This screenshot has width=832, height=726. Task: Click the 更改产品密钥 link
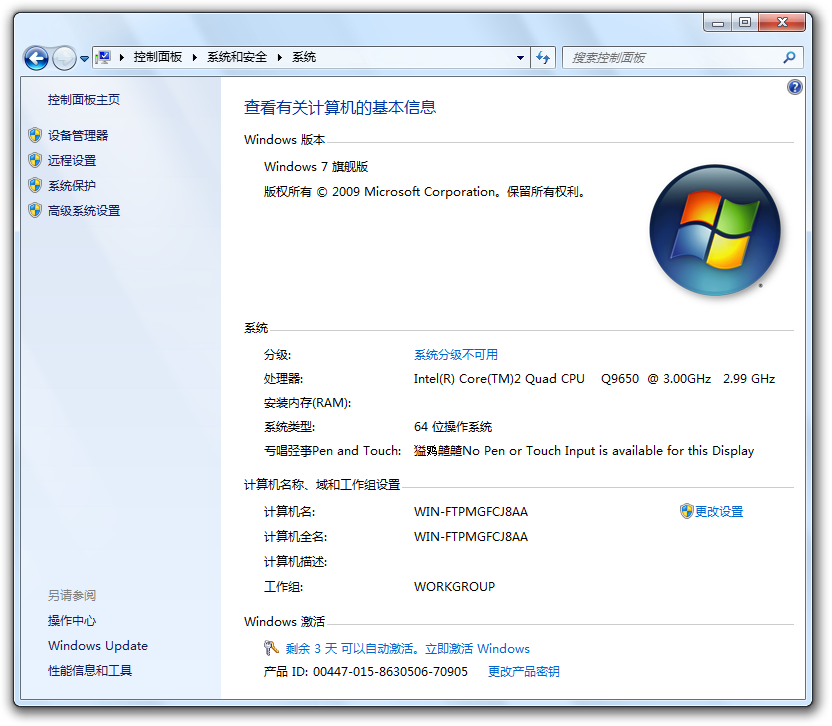tap(524, 672)
